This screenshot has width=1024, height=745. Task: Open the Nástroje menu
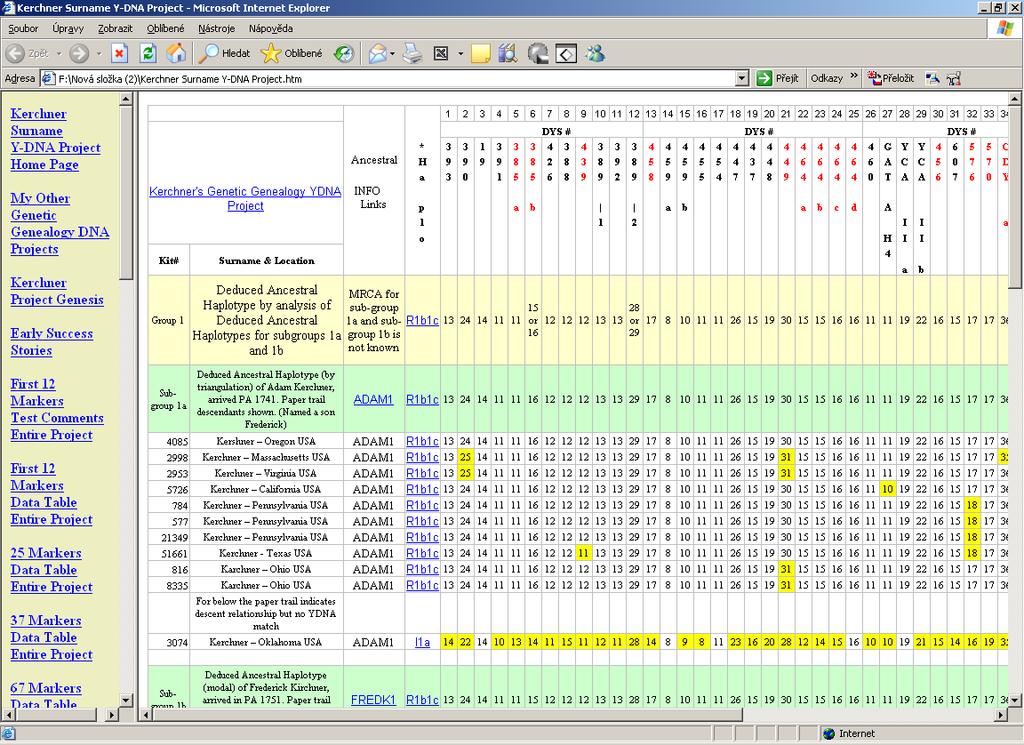point(216,29)
